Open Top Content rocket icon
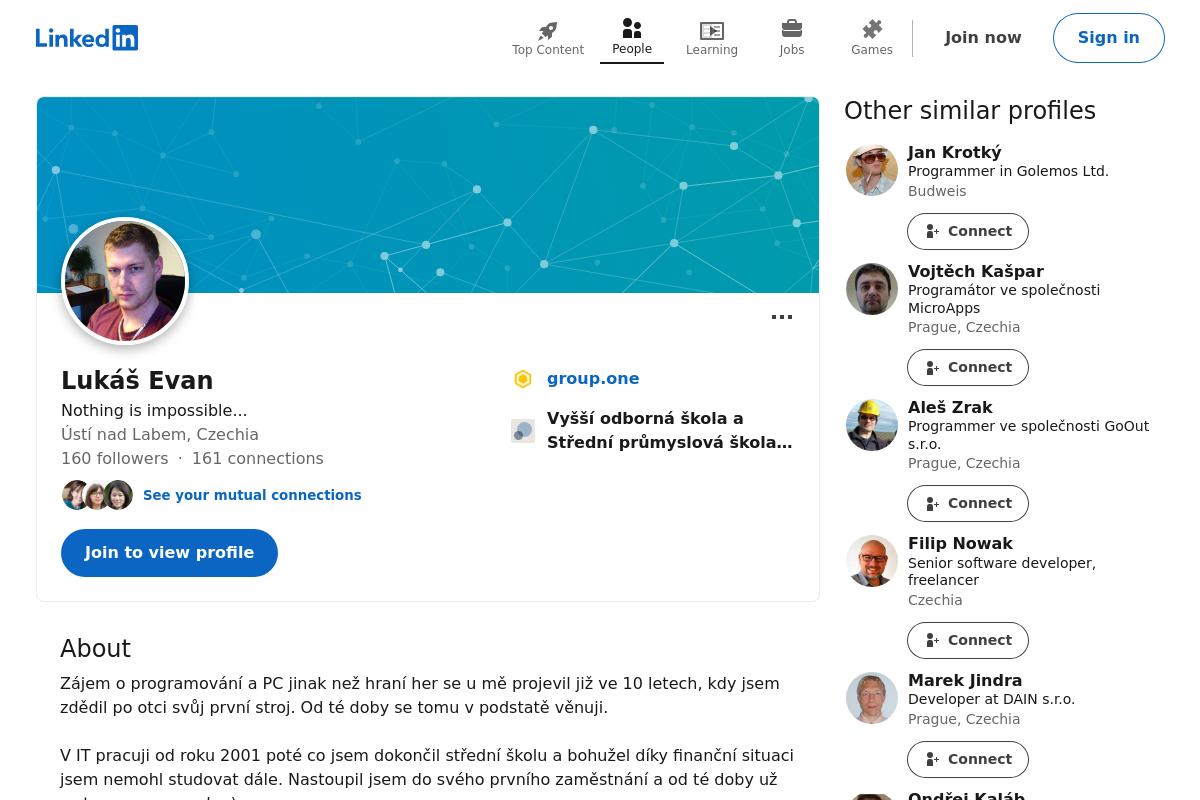The height and width of the screenshot is (800, 1200). point(548,31)
